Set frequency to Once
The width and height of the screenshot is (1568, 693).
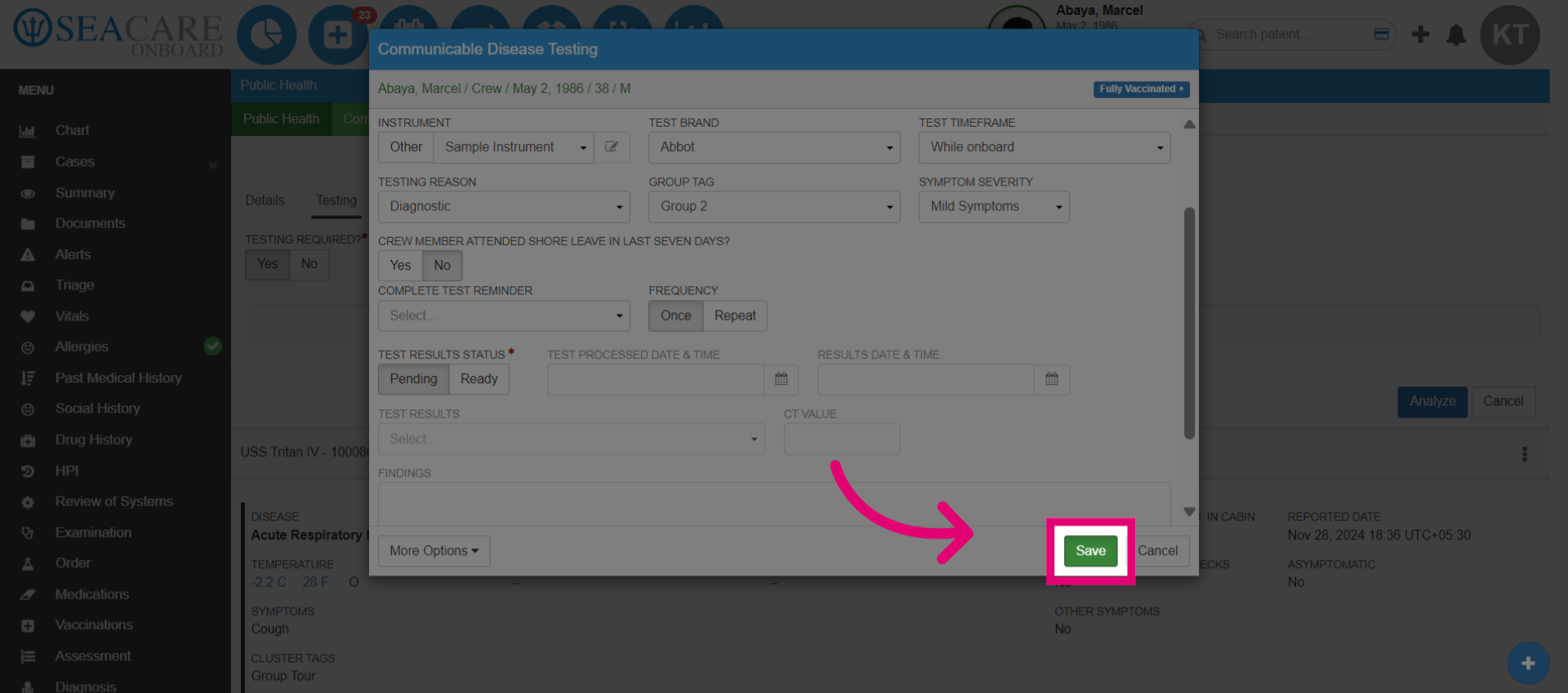[x=675, y=315]
